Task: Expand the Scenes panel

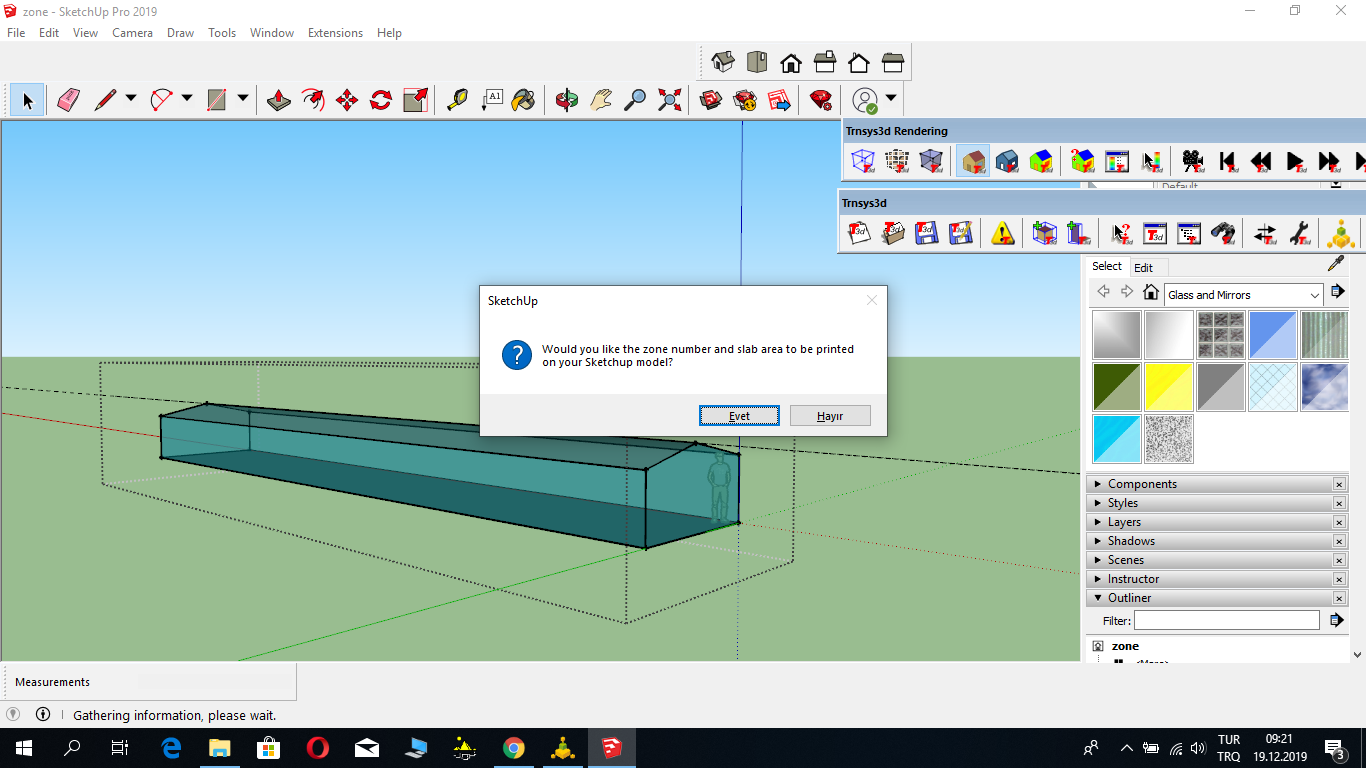Action: [1216, 560]
